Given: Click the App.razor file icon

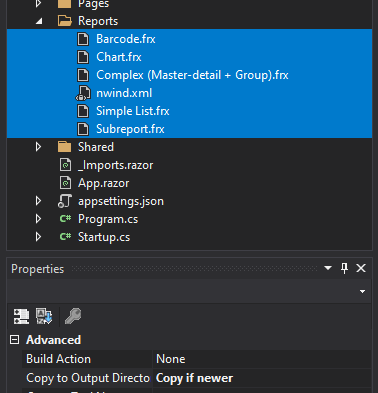Looking at the screenshot, I should tap(65, 183).
